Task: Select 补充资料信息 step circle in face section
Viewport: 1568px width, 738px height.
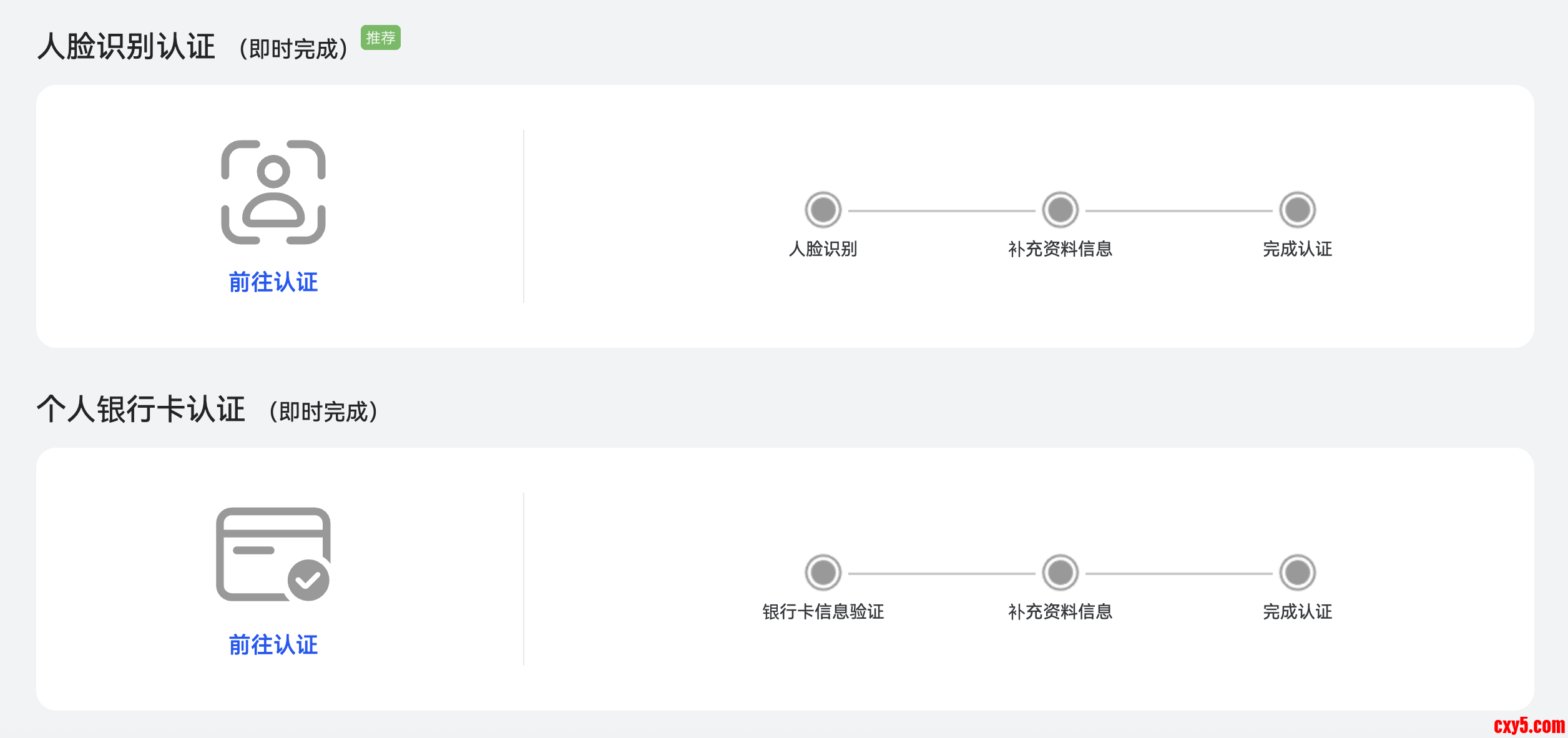Action: [1061, 210]
